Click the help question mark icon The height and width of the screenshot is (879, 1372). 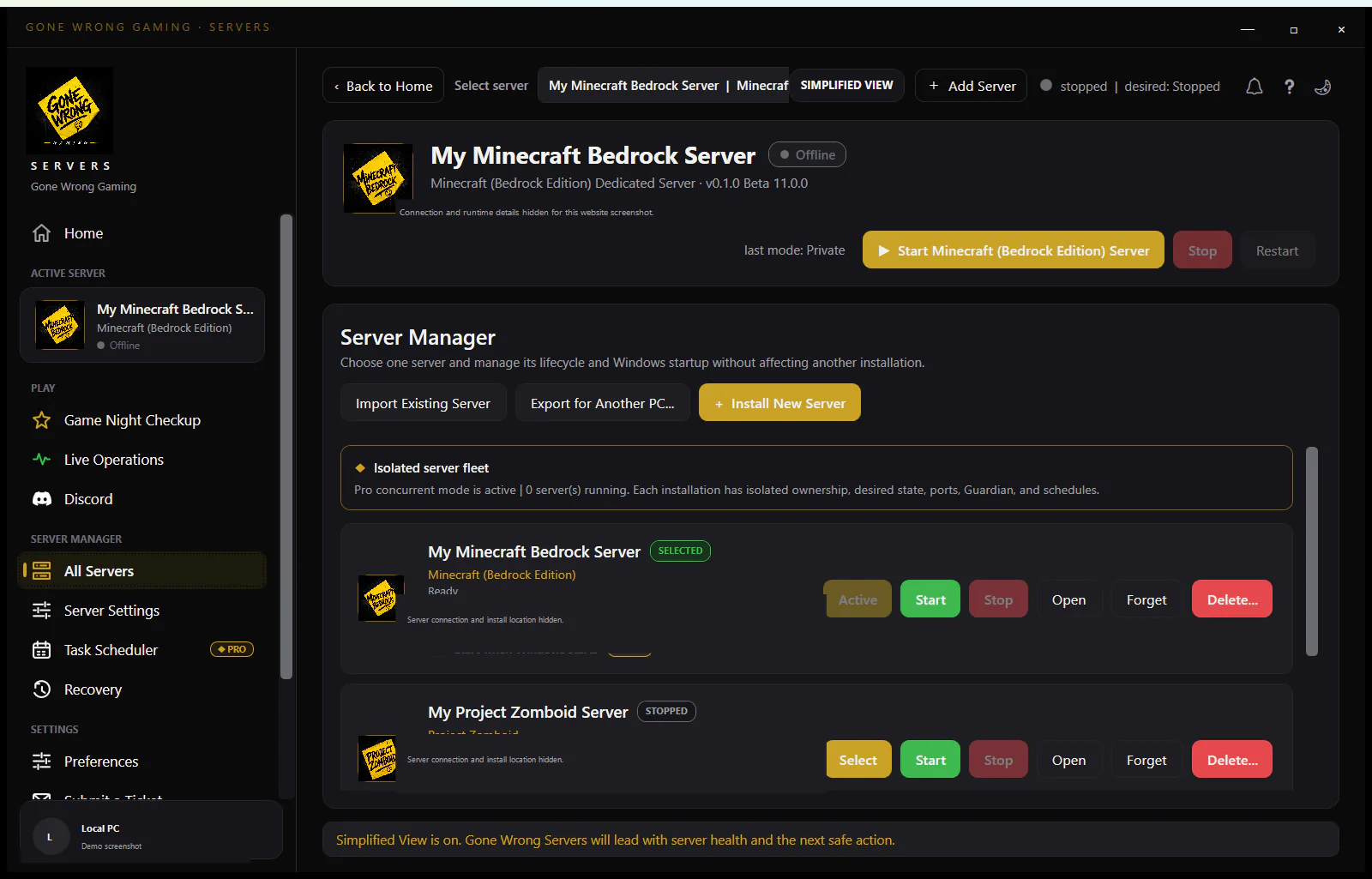pos(1289,87)
